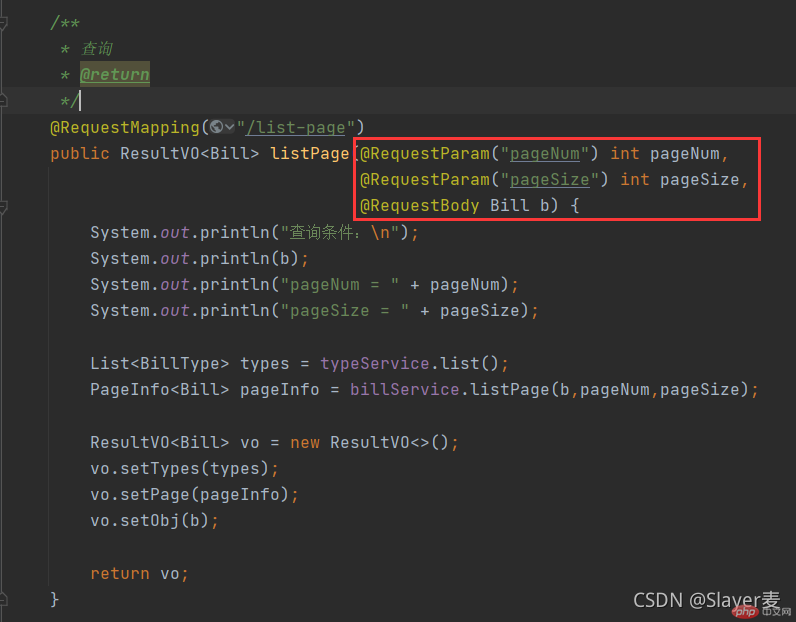Click the underlined "pageSize" string in @RequestParam
Screen dimensions: 796x622
(549, 180)
